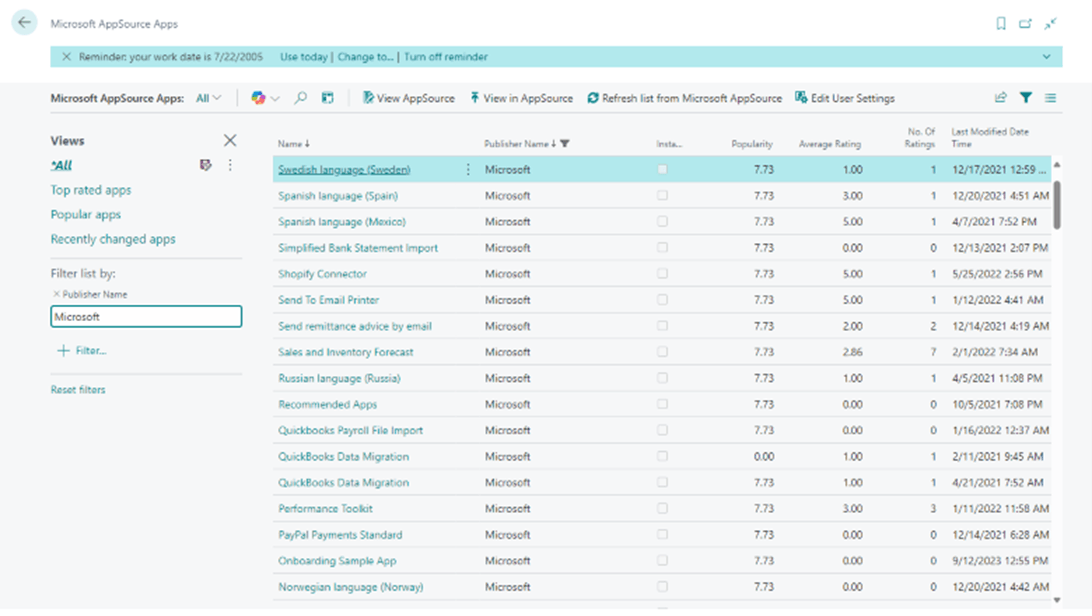The width and height of the screenshot is (1092, 616).
Task: Click the Publisher Name filter input field
Action: [x=146, y=317]
